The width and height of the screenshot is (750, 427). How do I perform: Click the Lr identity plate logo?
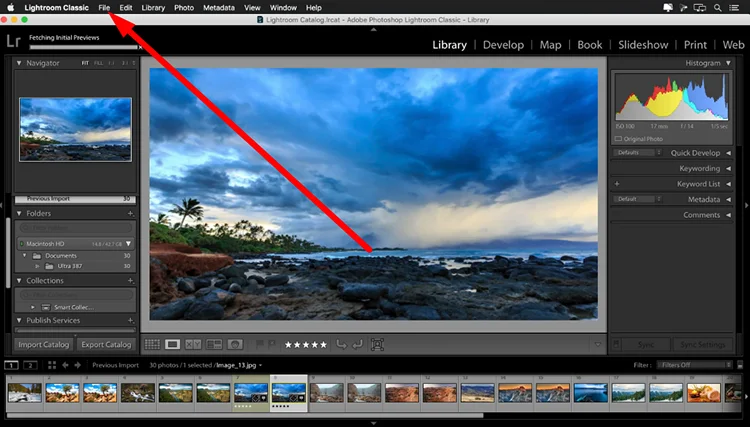click(x=13, y=41)
